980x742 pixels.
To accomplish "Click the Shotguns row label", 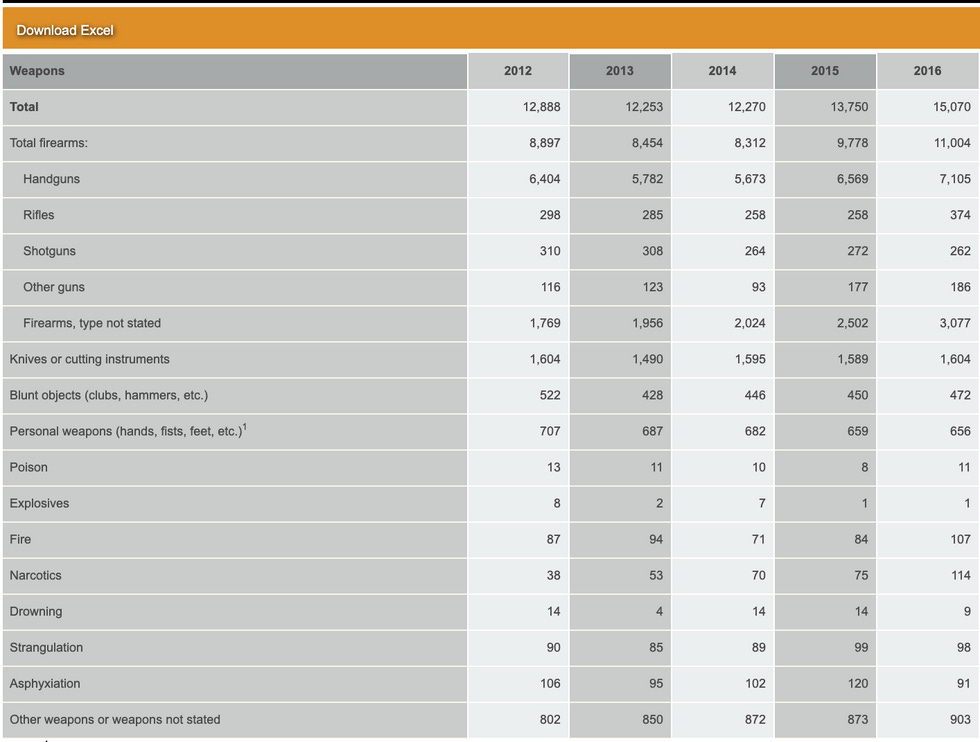I will [49, 251].
